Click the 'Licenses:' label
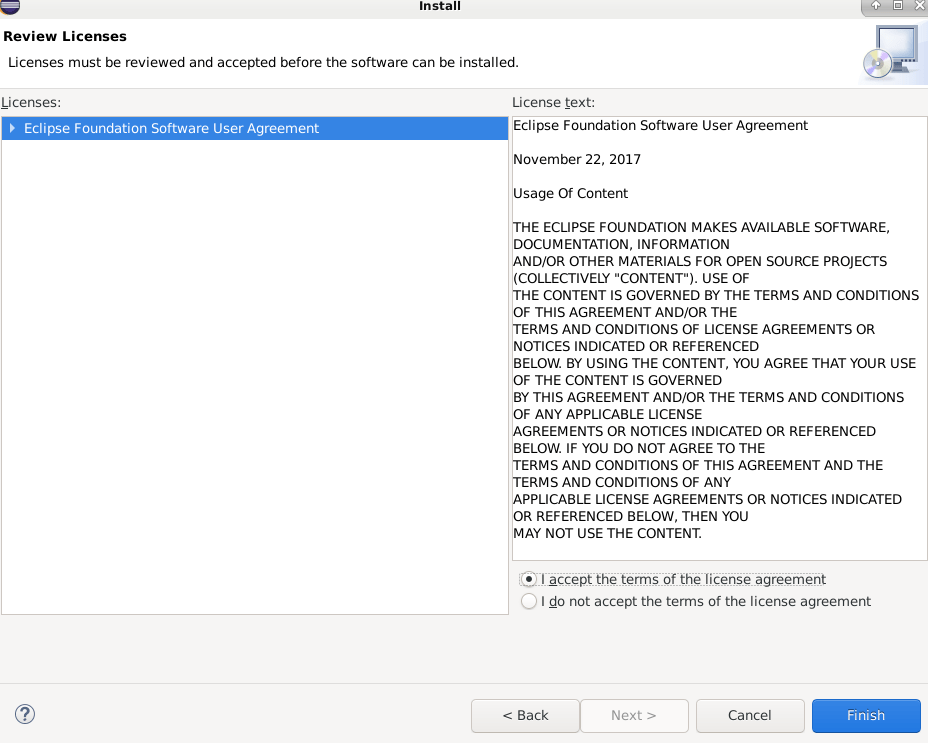Viewport: 928px width, 743px height. click(31, 102)
